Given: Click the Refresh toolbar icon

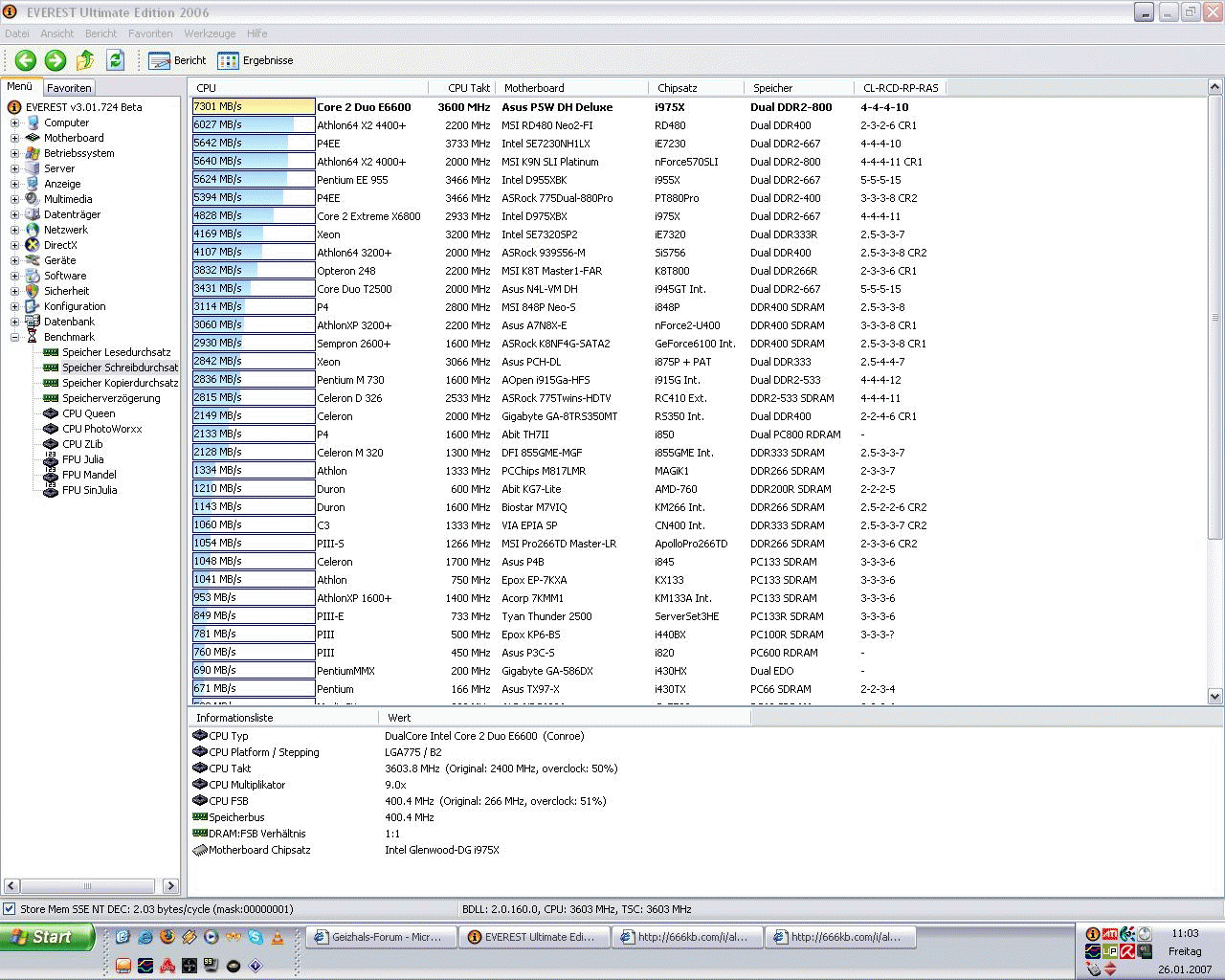Looking at the screenshot, I should (x=116, y=60).
